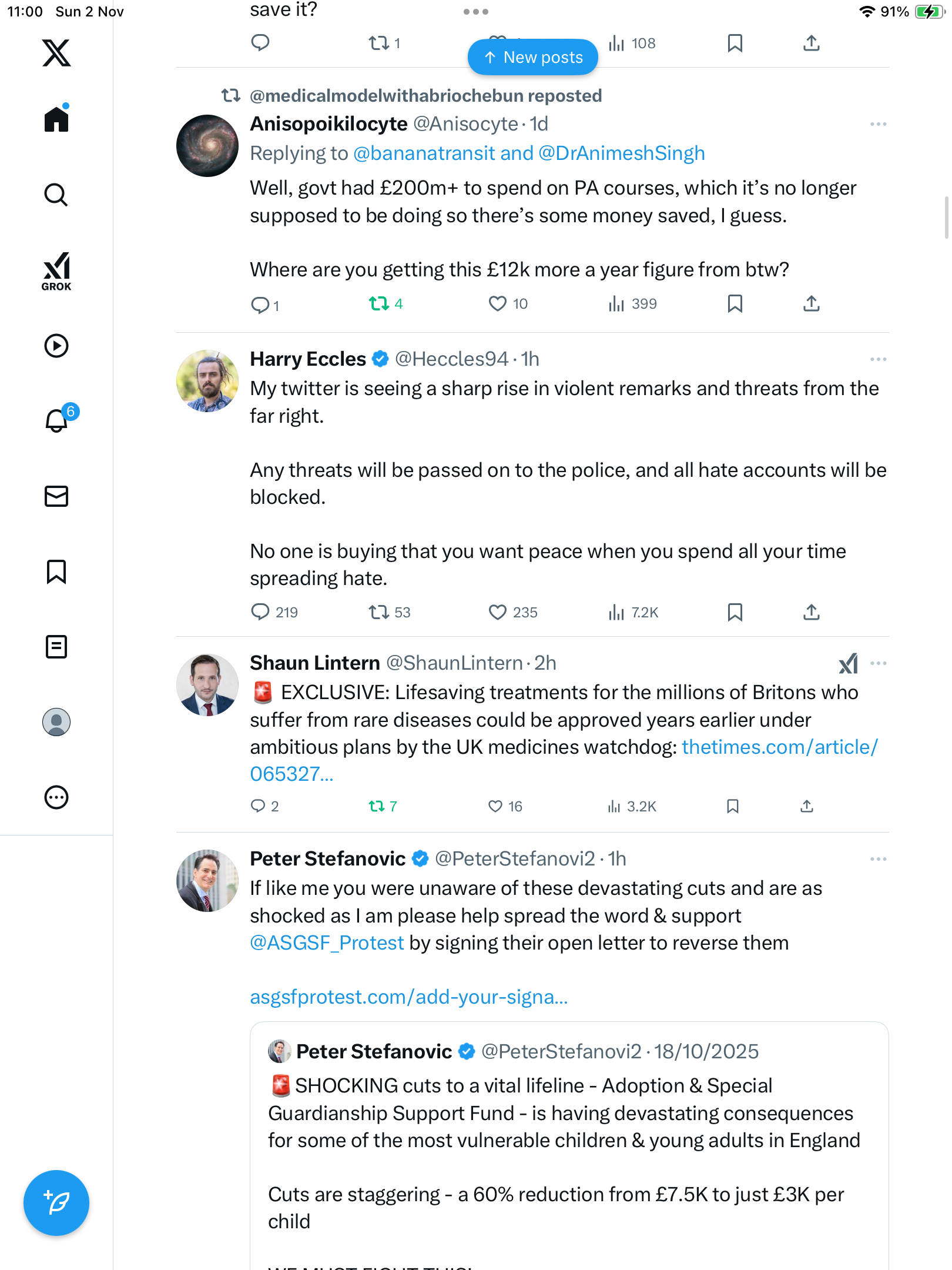This screenshot has width=952, height=1270.
Task: Open the asgsfprotest.com link
Action: coord(409,997)
